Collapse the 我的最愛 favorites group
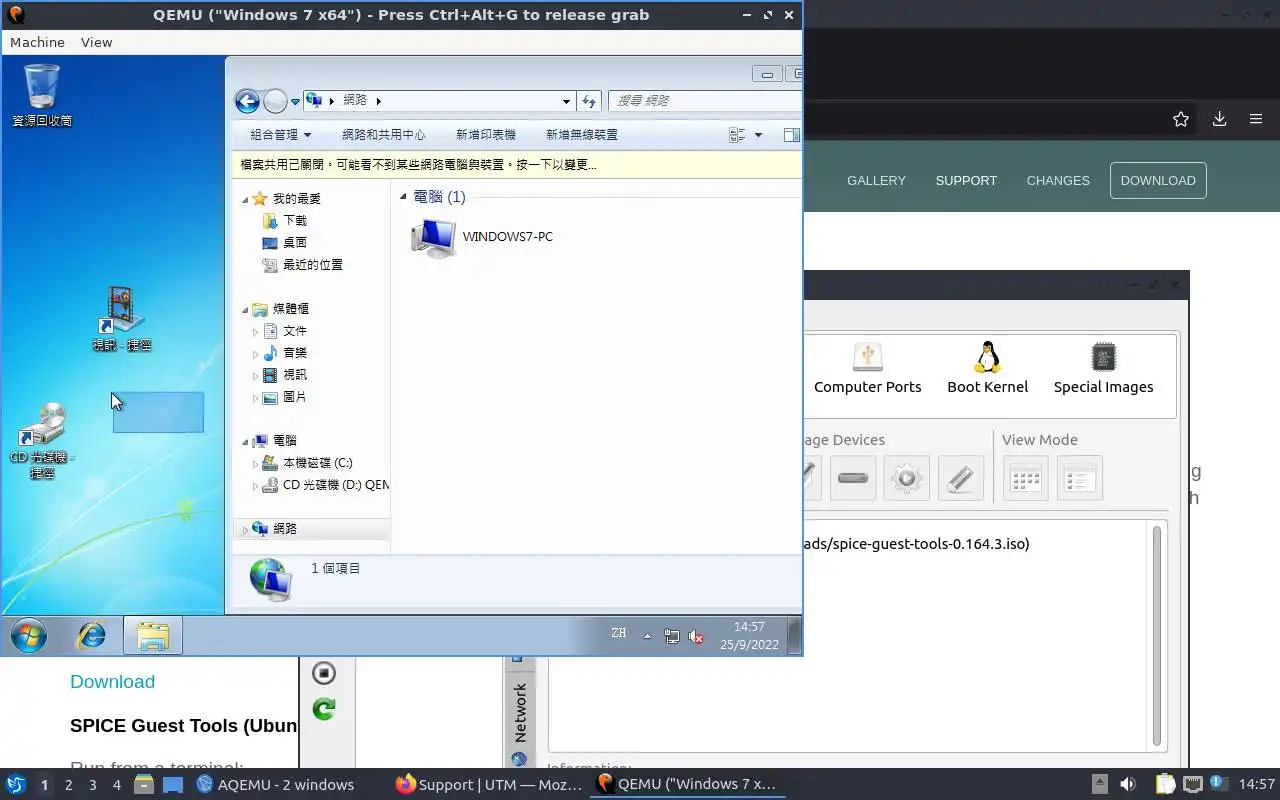The width and height of the screenshot is (1280, 800). (245, 200)
